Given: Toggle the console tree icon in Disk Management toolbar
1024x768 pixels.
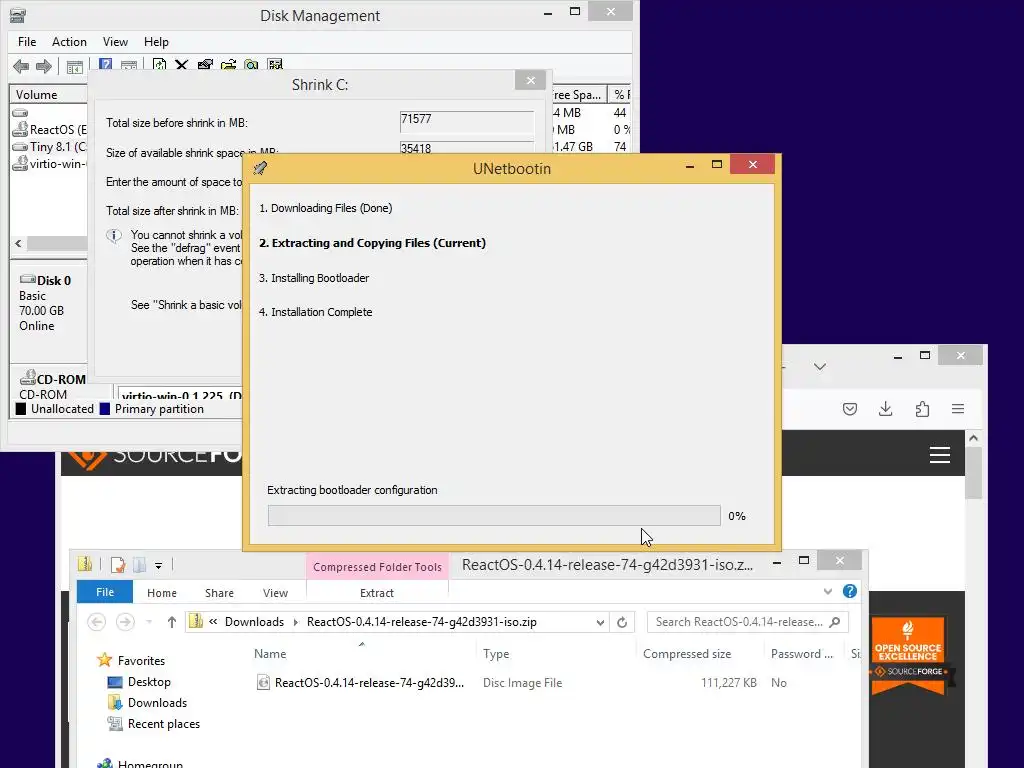Looking at the screenshot, I should pyautogui.click(x=75, y=66).
